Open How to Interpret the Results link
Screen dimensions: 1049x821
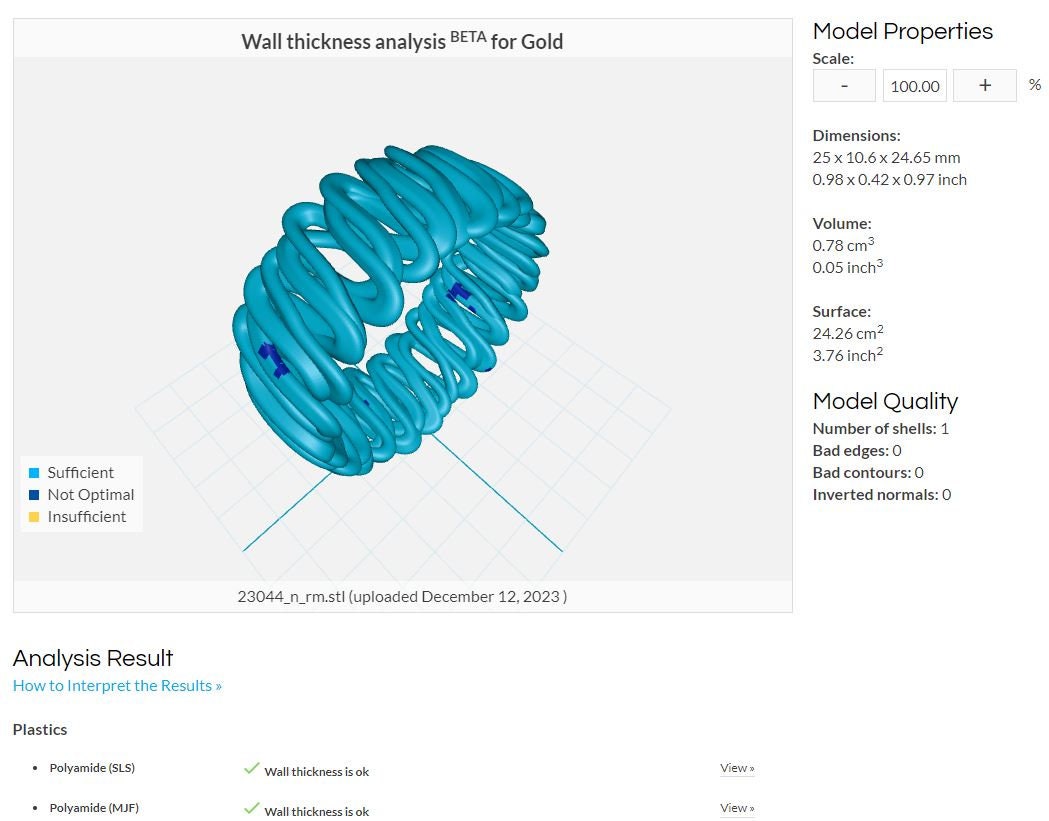pos(117,685)
